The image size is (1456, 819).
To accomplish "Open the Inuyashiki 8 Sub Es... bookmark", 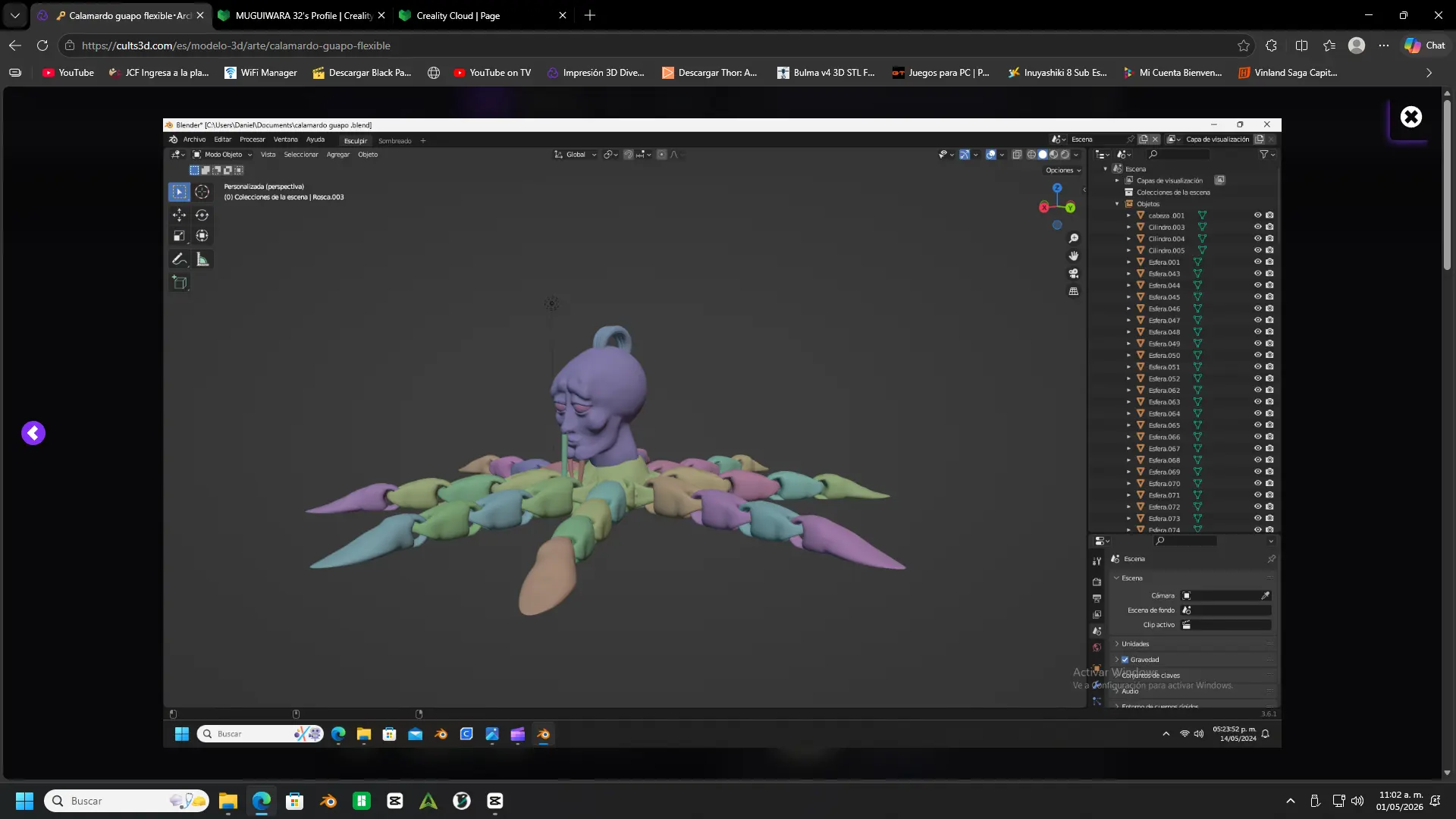I will (1057, 73).
